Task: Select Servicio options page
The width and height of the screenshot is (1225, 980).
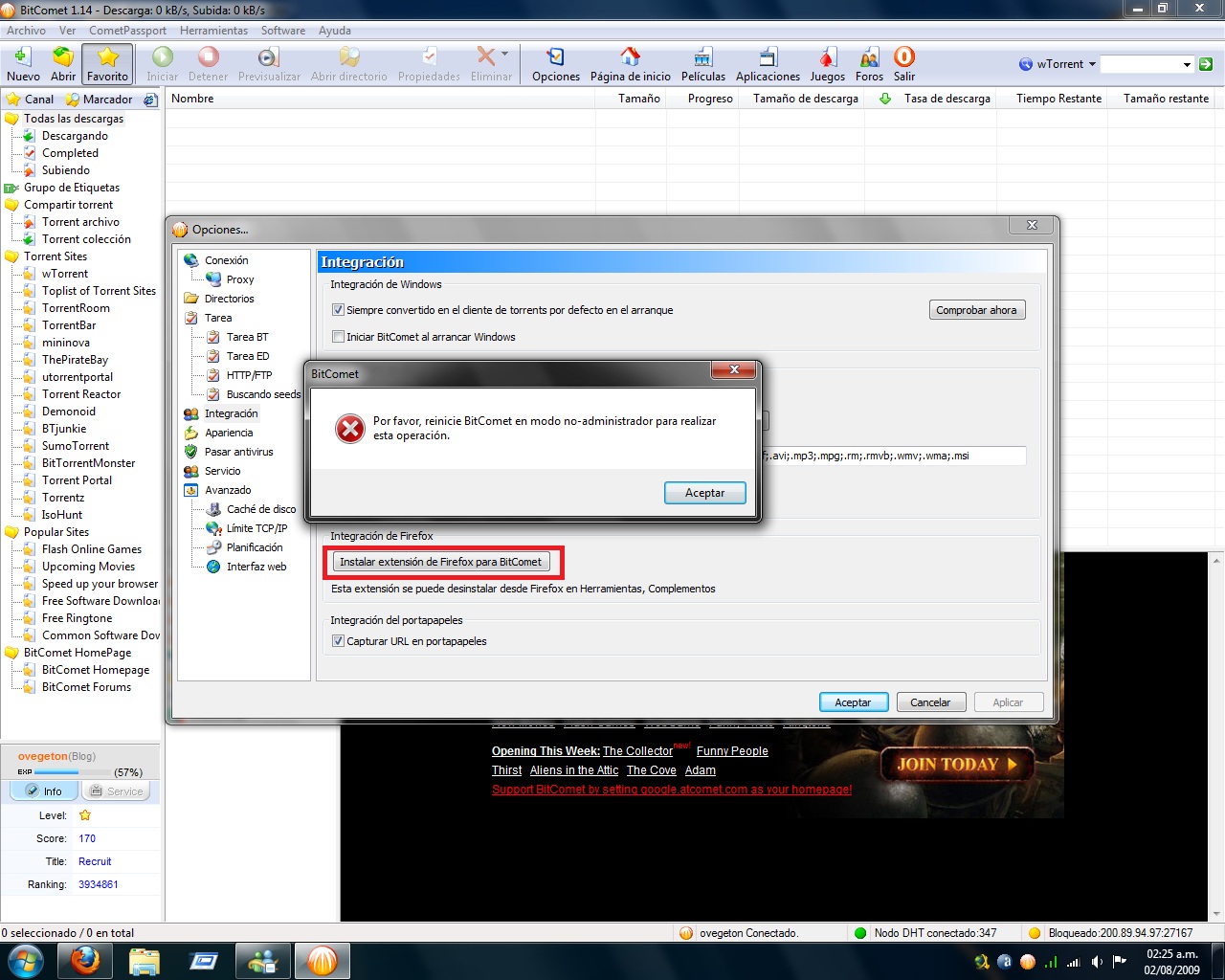Action: [222, 471]
